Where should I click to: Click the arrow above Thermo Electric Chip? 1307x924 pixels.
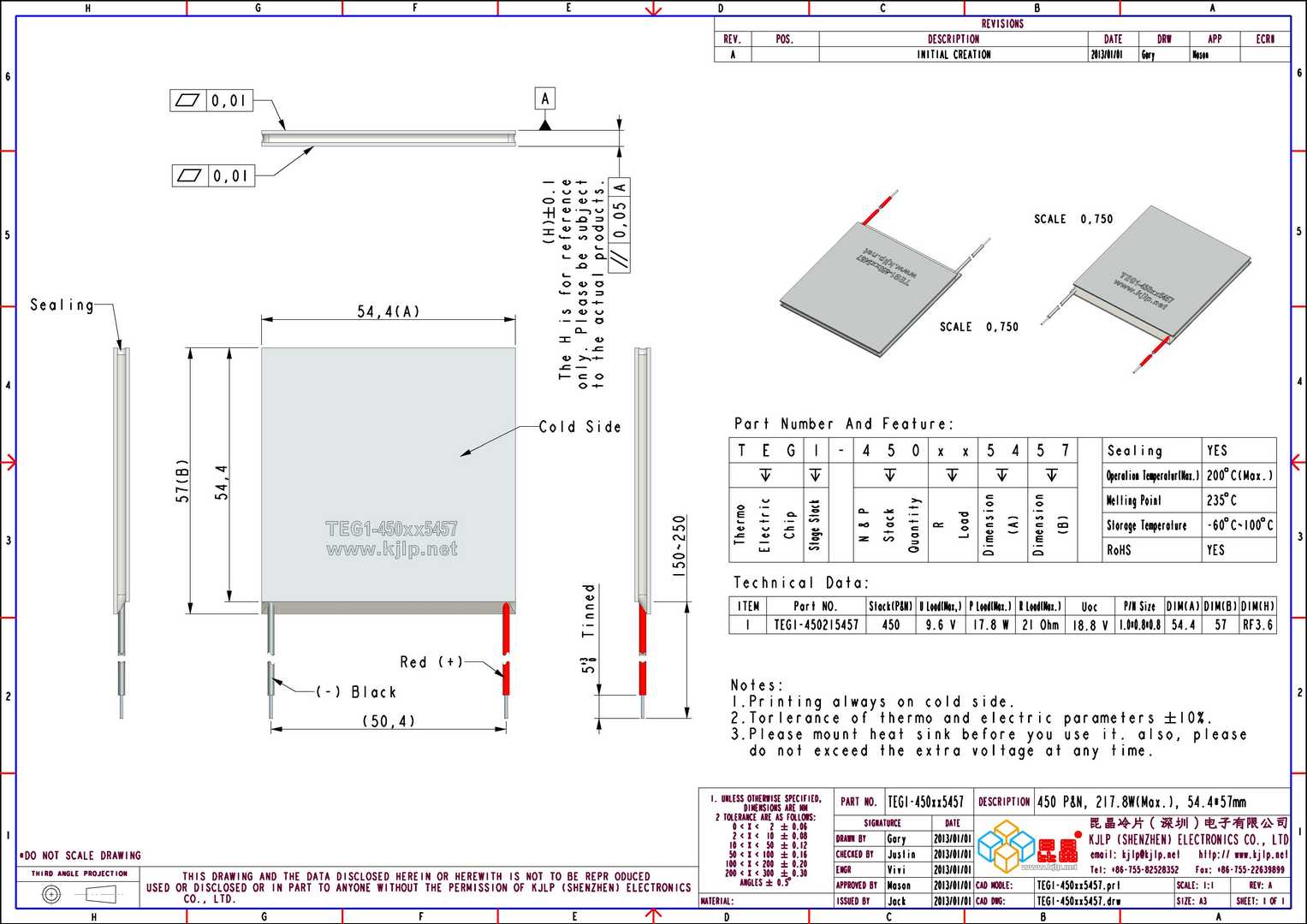(x=765, y=474)
